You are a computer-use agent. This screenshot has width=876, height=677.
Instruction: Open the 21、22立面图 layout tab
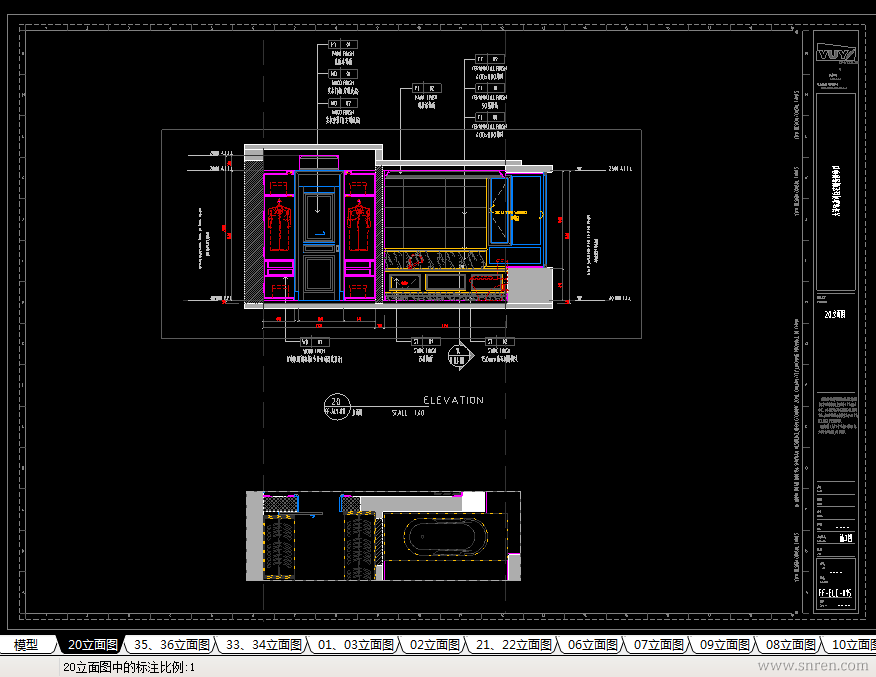513,645
